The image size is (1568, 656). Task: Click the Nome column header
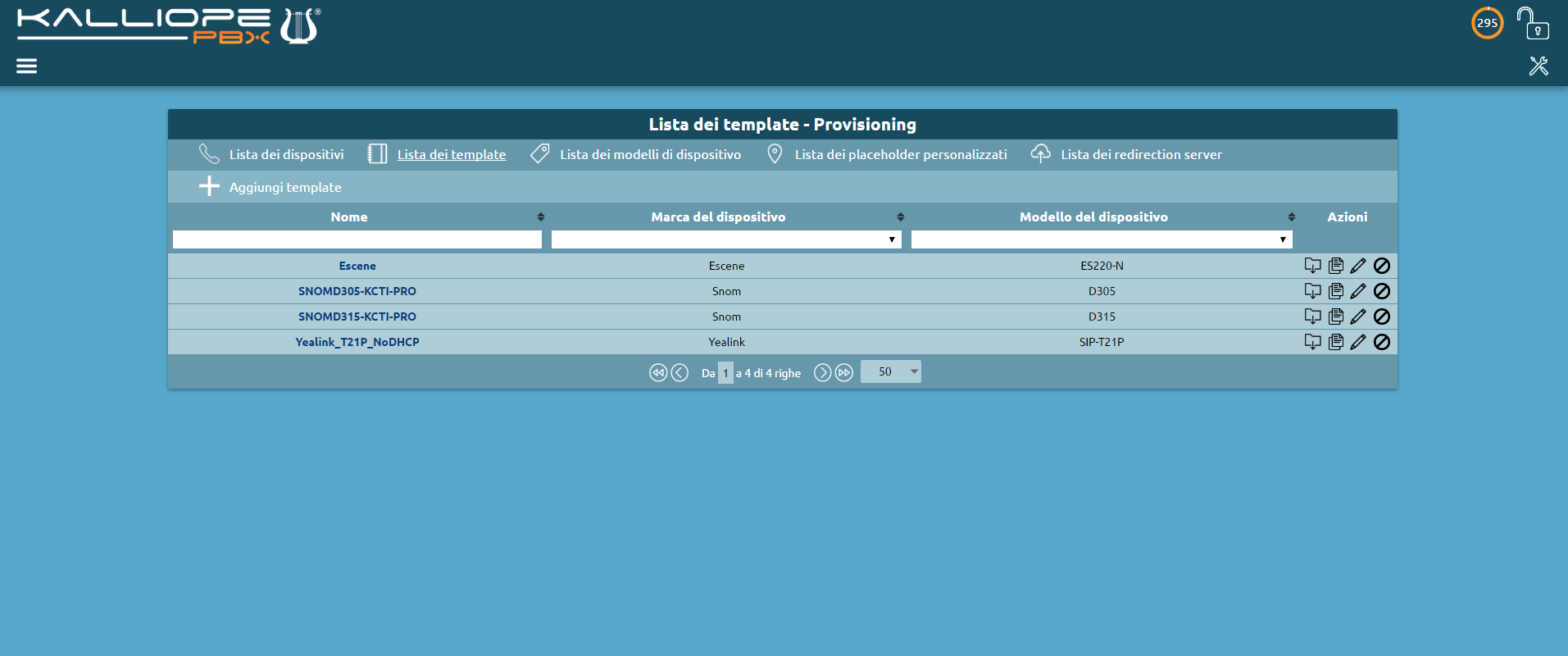click(x=349, y=216)
